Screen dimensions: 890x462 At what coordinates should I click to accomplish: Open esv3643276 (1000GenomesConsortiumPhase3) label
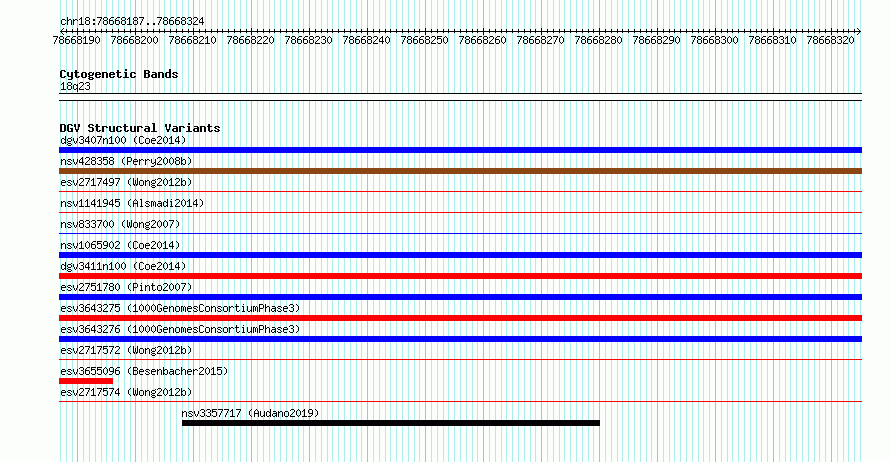click(x=180, y=329)
